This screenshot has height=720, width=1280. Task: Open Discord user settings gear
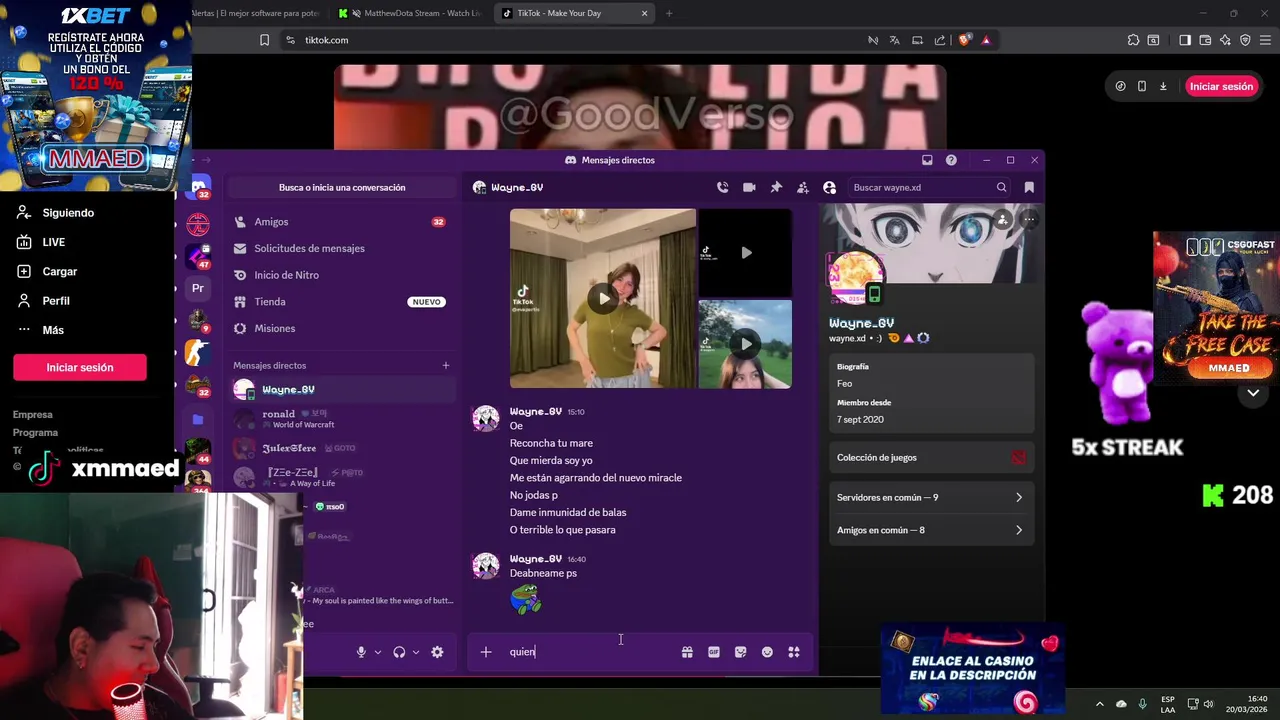click(x=437, y=652)
